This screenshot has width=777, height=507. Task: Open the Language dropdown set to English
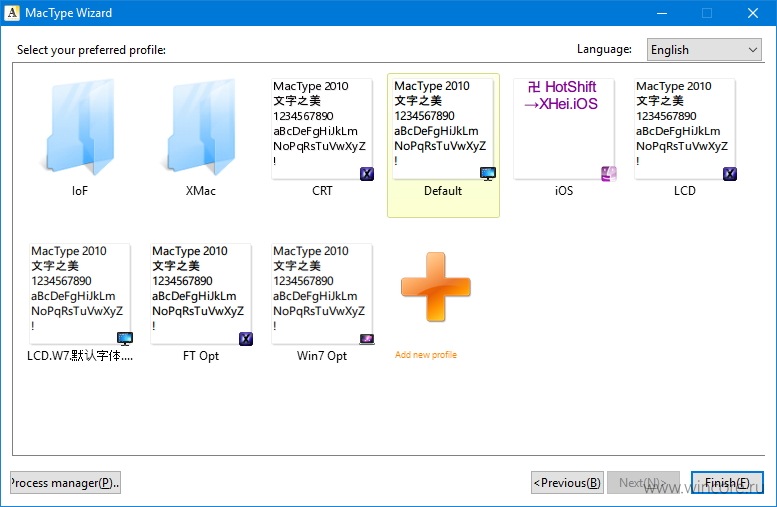[x=704, y=50]
